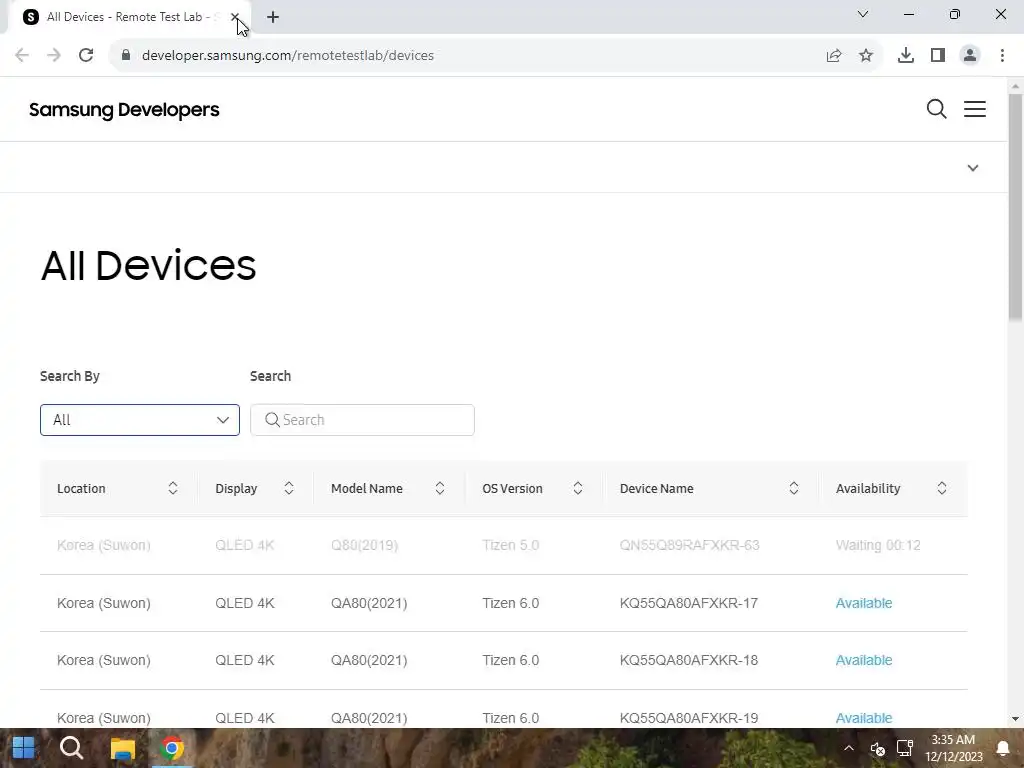
Task: Open Chrome from the taskbar
Action: click(172, 748)
